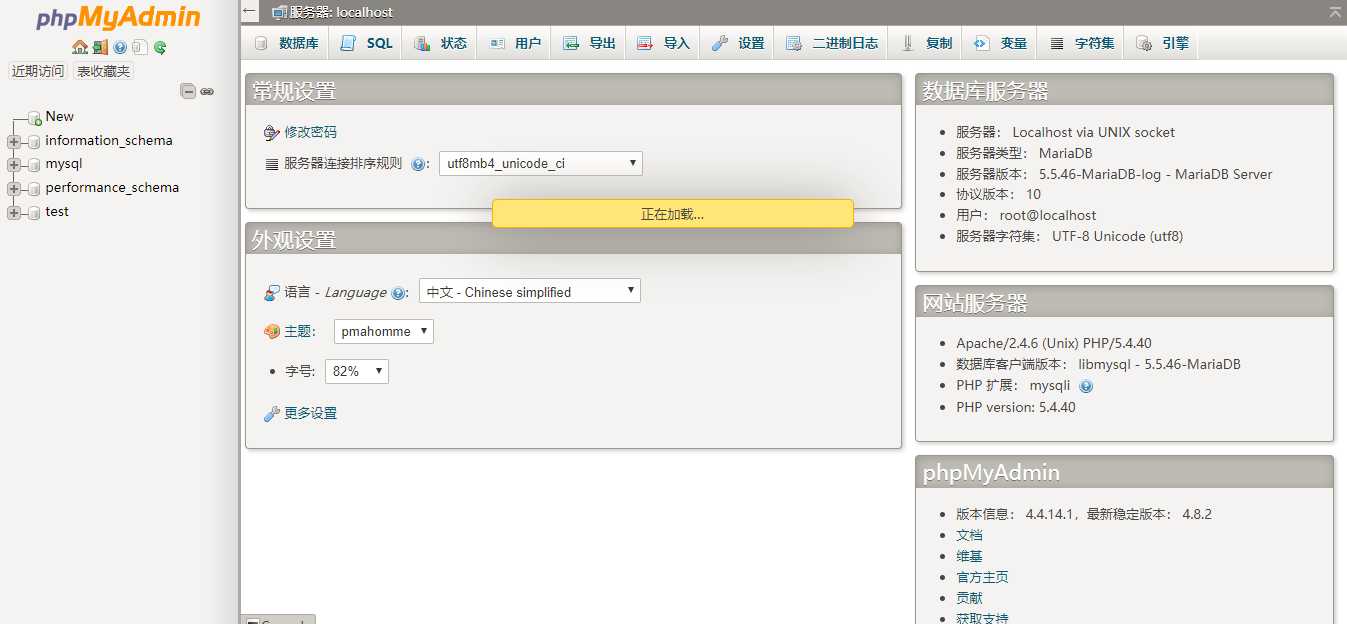Click the copy-pages documentation icon in sidebar
This screenshot has height=624, width=1347.
pyautogui.click(x=140, y=47)
